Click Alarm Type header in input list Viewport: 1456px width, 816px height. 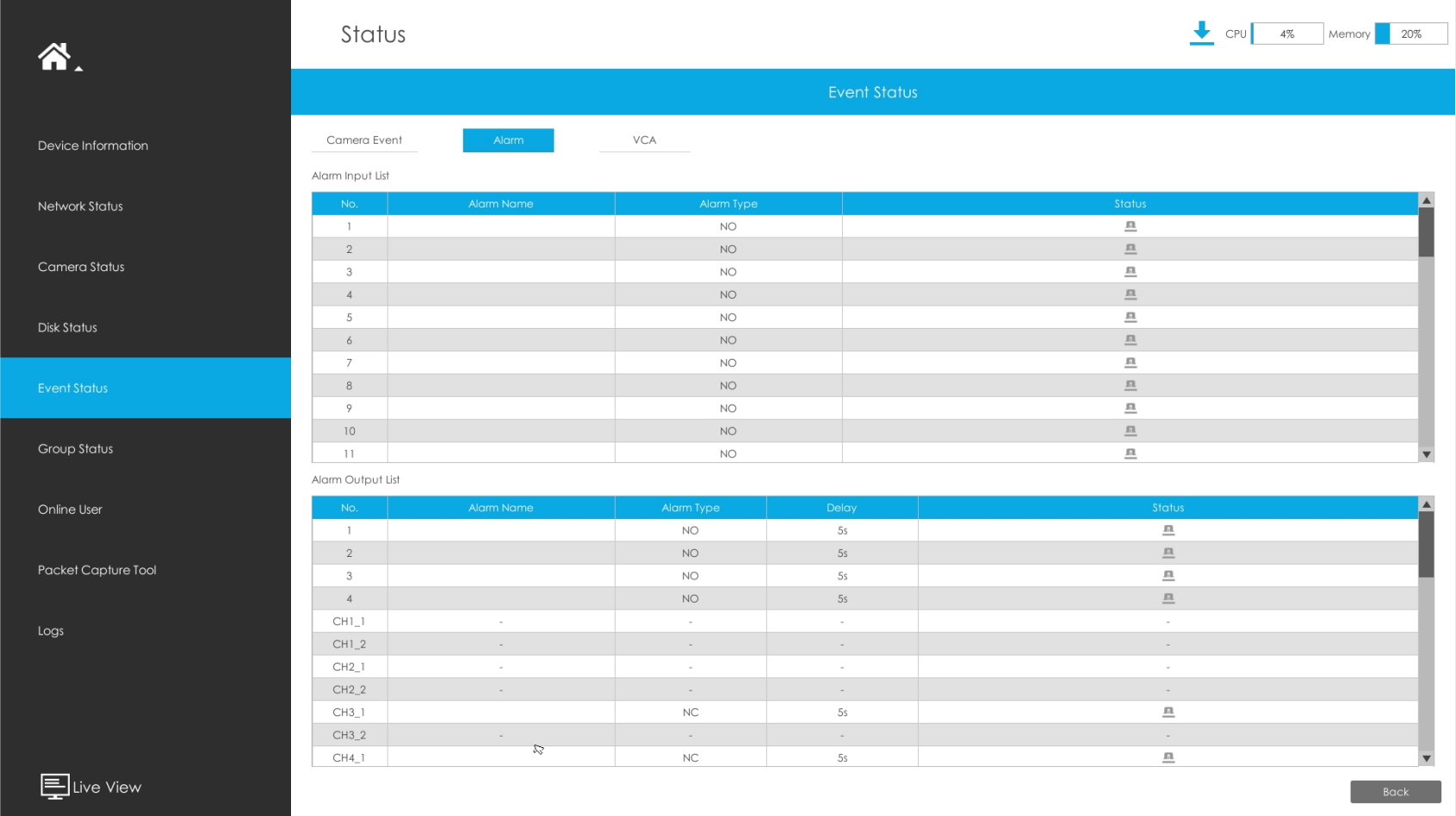(x=728, y=204)
